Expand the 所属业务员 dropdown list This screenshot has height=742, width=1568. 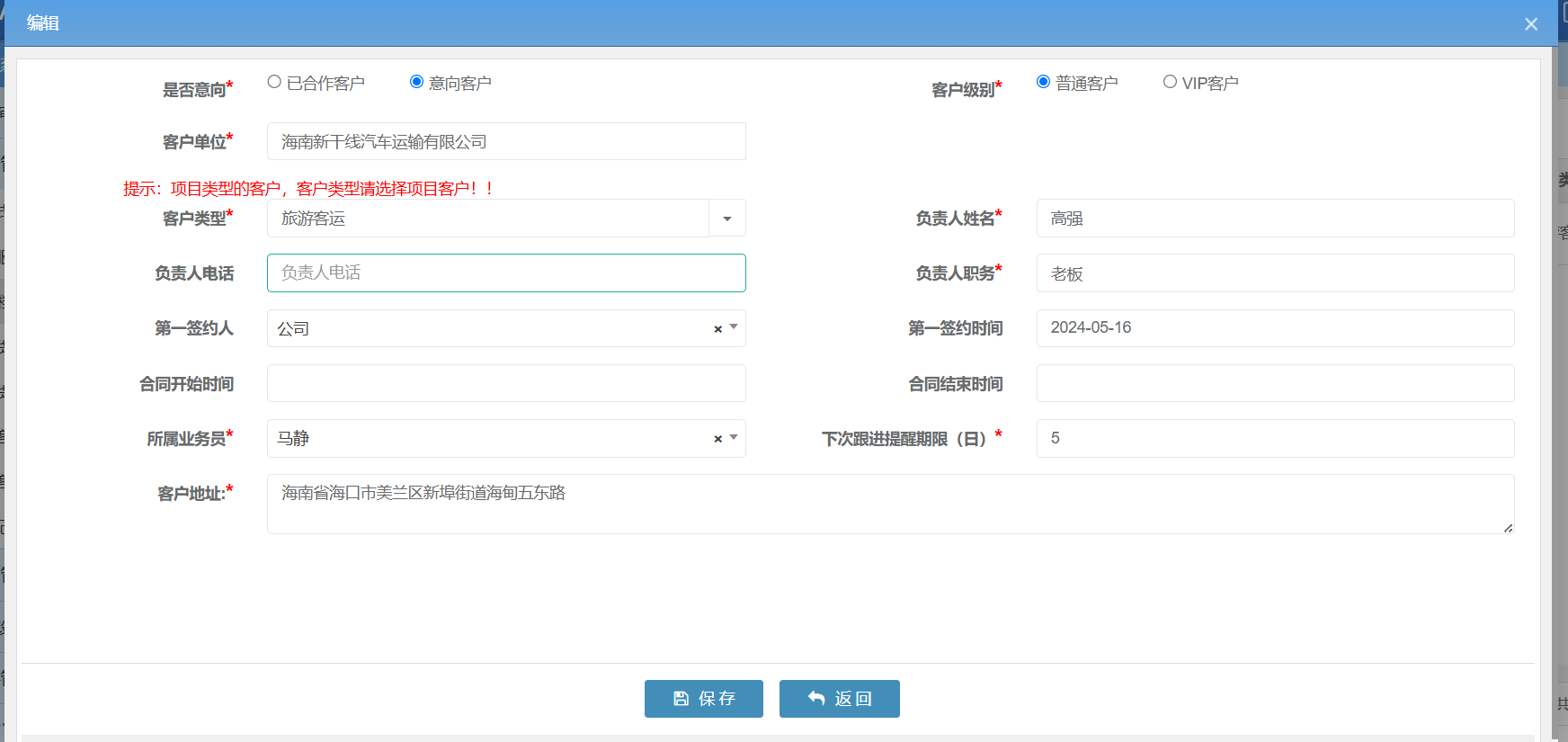click(x=734, y=438)
